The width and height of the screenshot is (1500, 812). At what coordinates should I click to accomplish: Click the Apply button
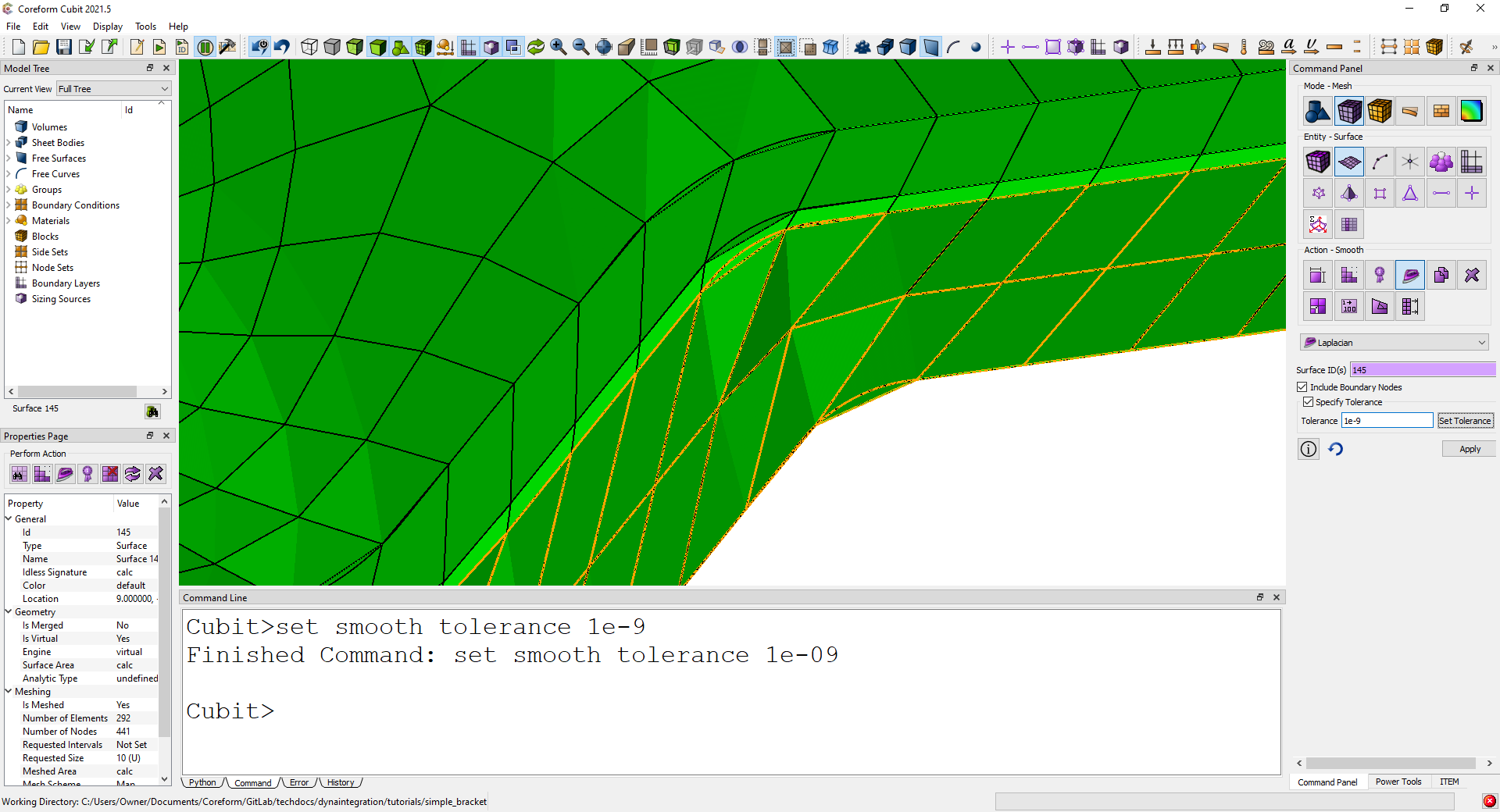(x=1469, y=449)
